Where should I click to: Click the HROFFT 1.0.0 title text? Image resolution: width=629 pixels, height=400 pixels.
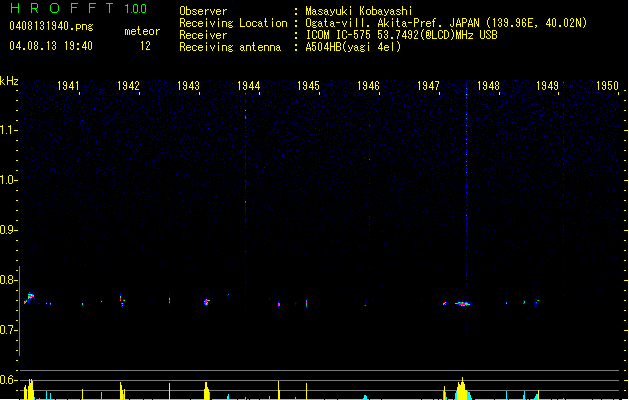pos(78,8)
